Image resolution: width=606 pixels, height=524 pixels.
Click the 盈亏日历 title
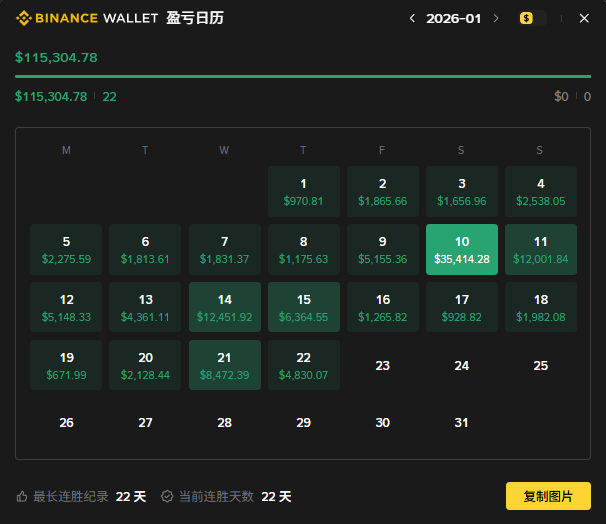195,18
